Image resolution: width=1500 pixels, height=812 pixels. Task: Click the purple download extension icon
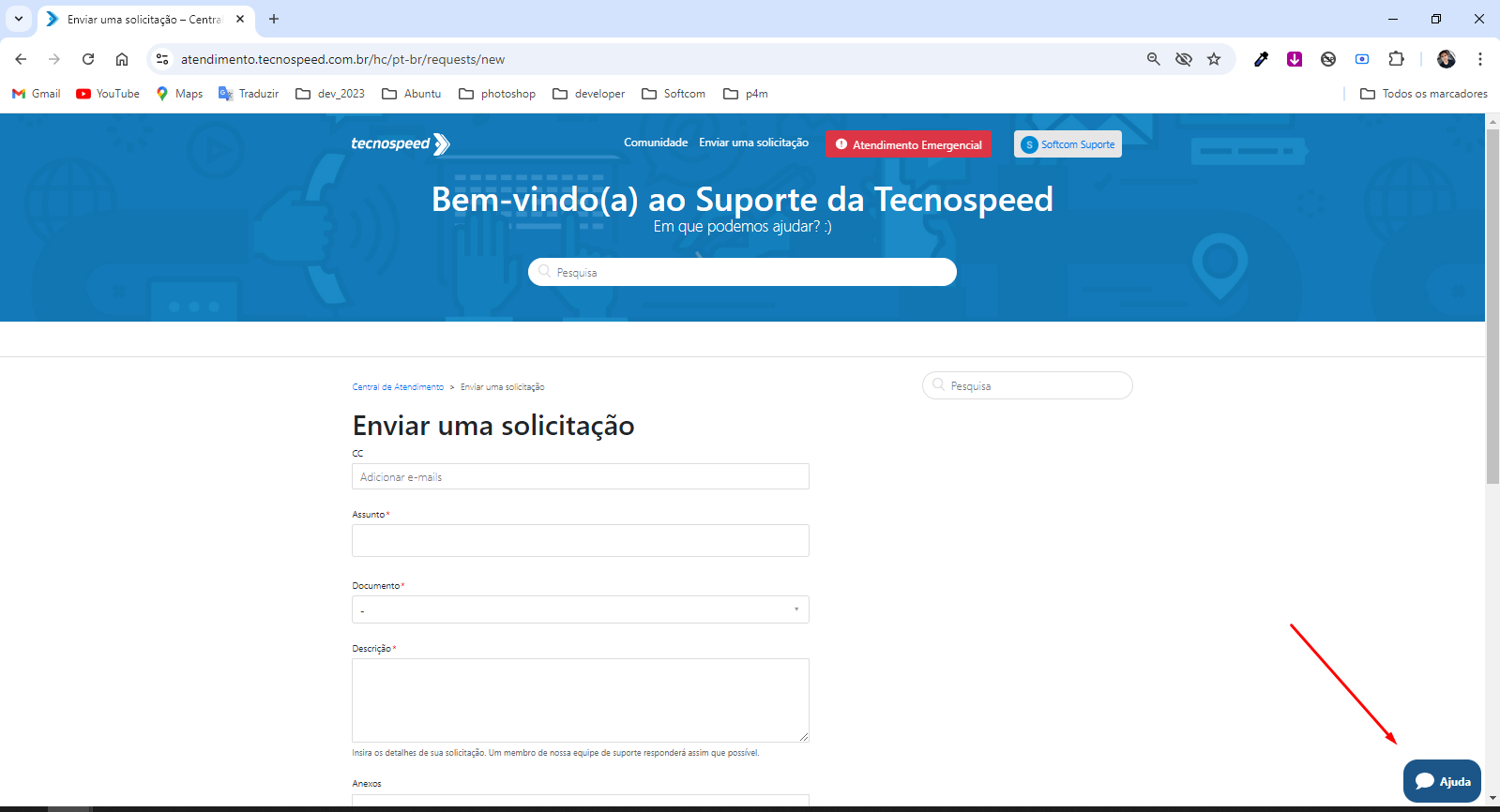point(1295,59)
